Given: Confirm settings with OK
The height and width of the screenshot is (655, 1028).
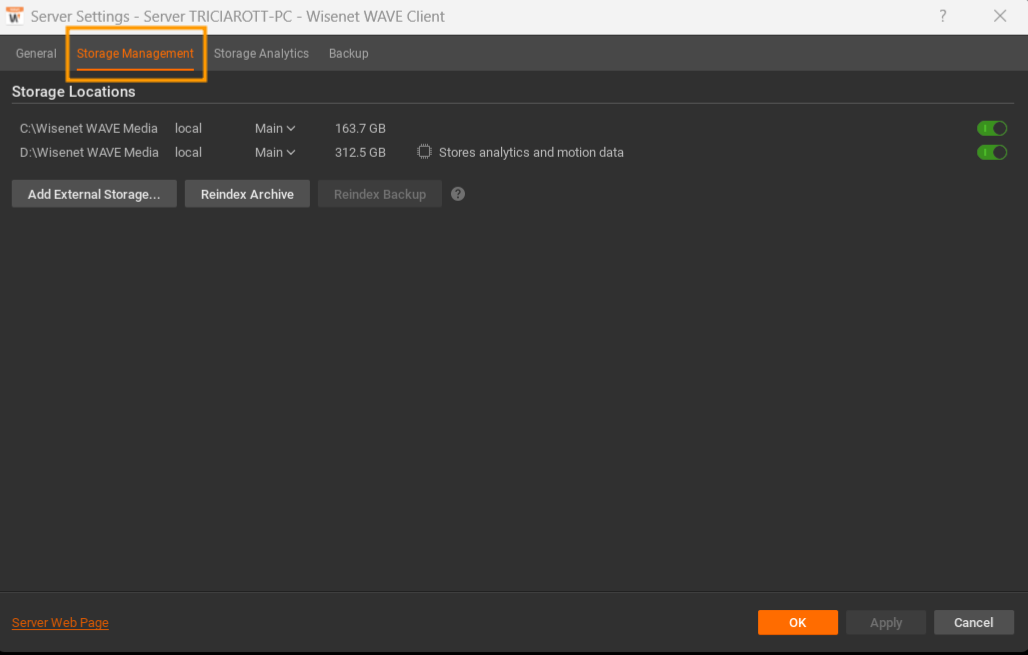Looking at the screenshot, I should 797,622.
